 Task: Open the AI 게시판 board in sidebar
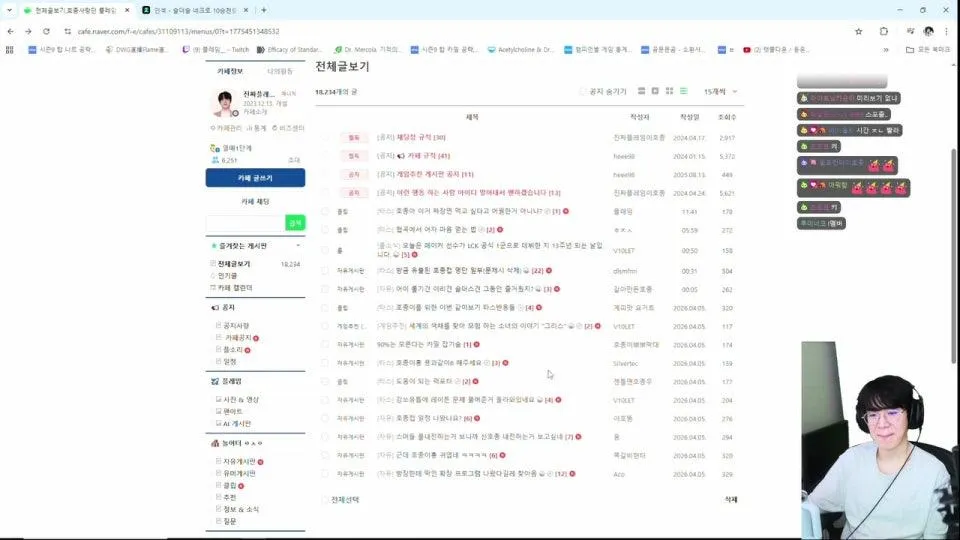point(237,424)
